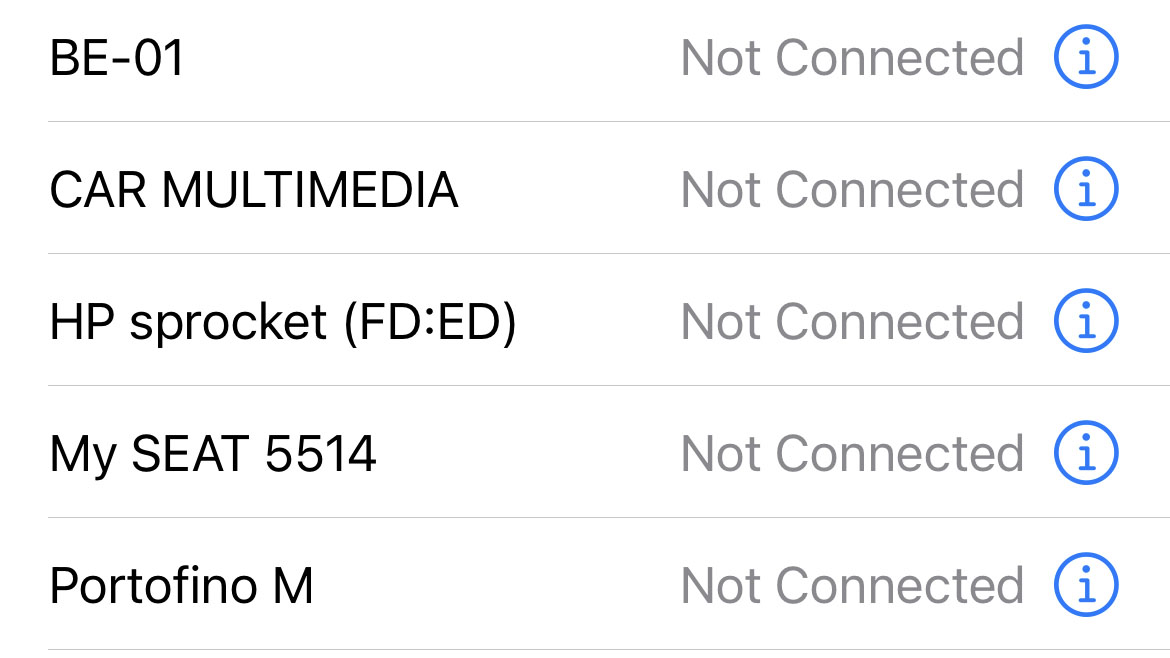This screenshot has height=658, width=1170.
Task: Tap the HP sprocket info icon
Action: coord(1086,322)
